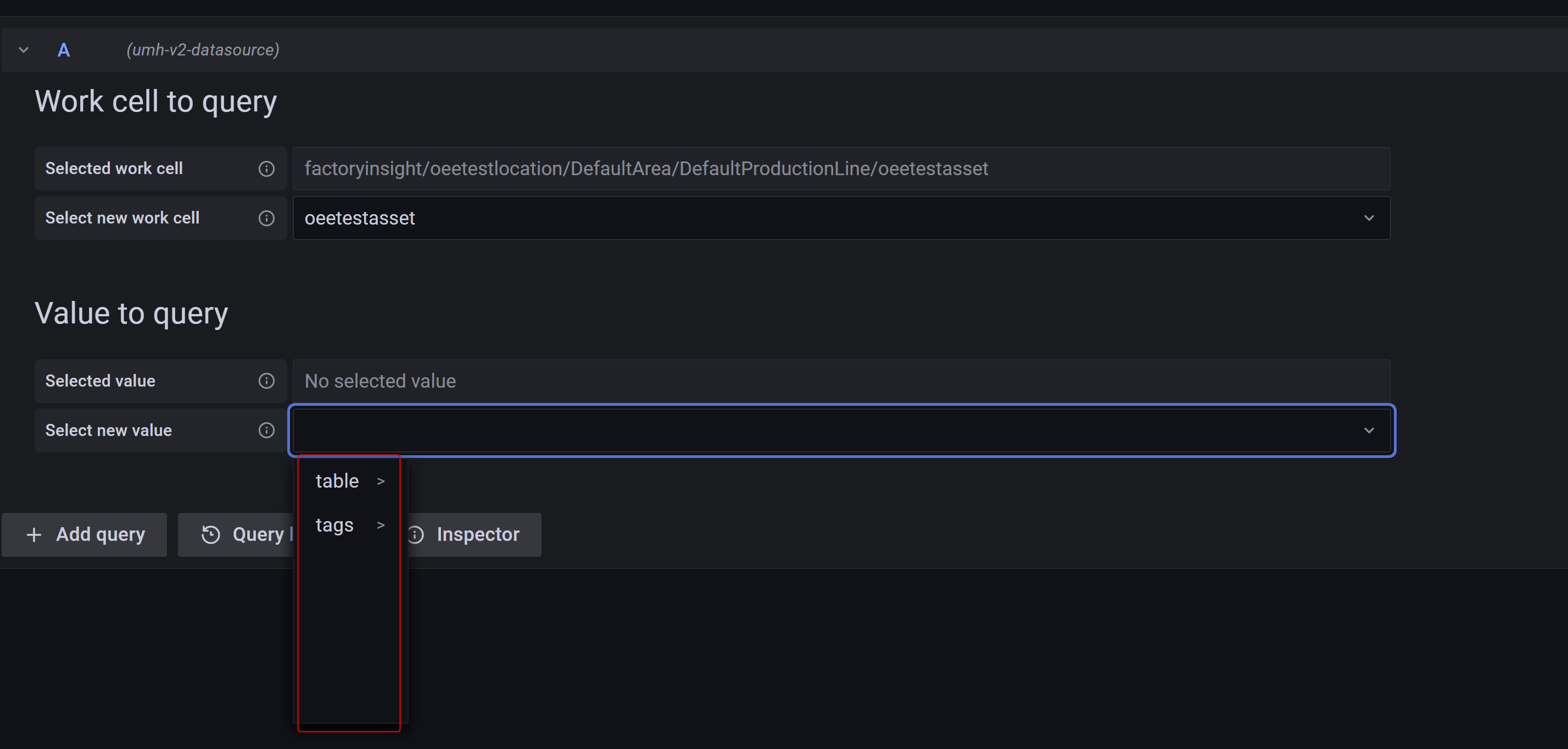Click the plus icon on Add query
The width and height of the screenshot is (1568, 749).
(x=34, y=535)
